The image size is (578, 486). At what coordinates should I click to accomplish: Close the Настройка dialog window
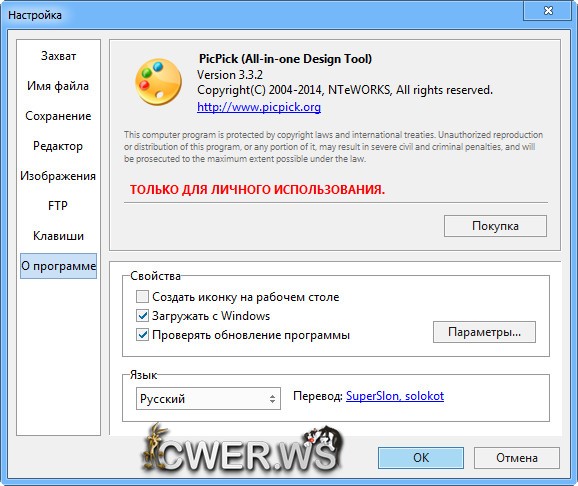[x=548, y=11]
